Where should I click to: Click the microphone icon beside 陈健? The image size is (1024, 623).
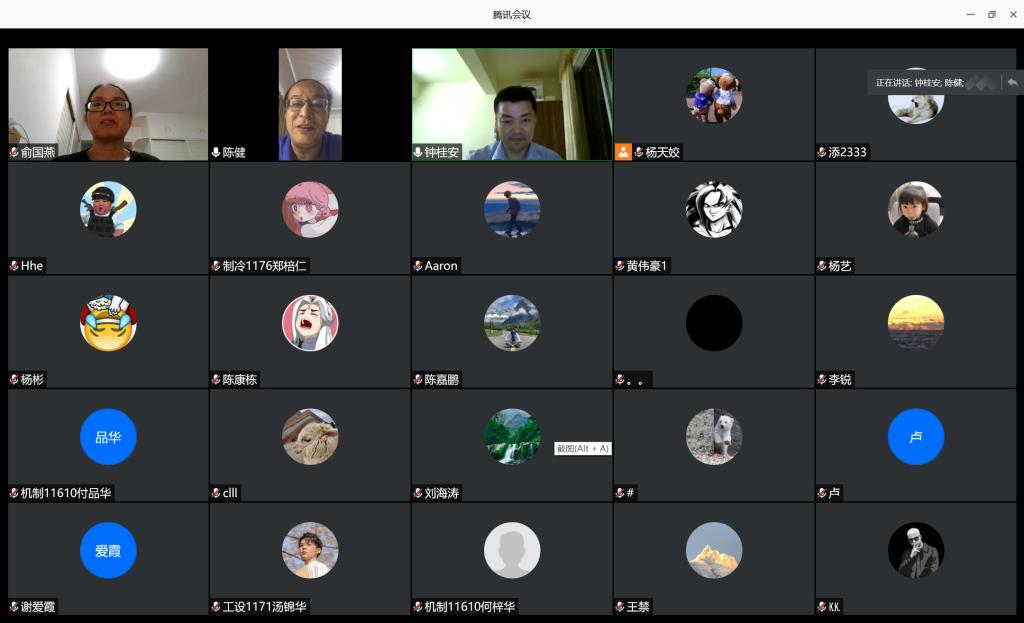[x=216, y=153]
